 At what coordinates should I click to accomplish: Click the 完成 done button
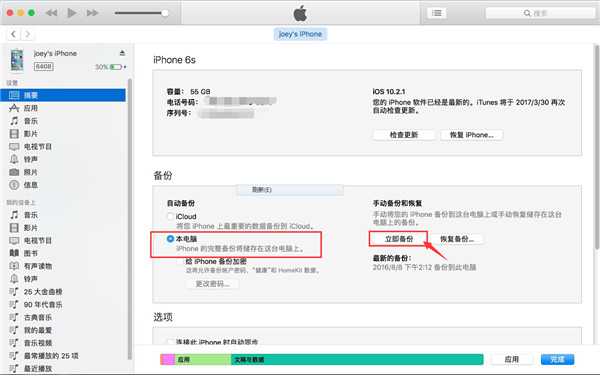(x=557, y=359)
